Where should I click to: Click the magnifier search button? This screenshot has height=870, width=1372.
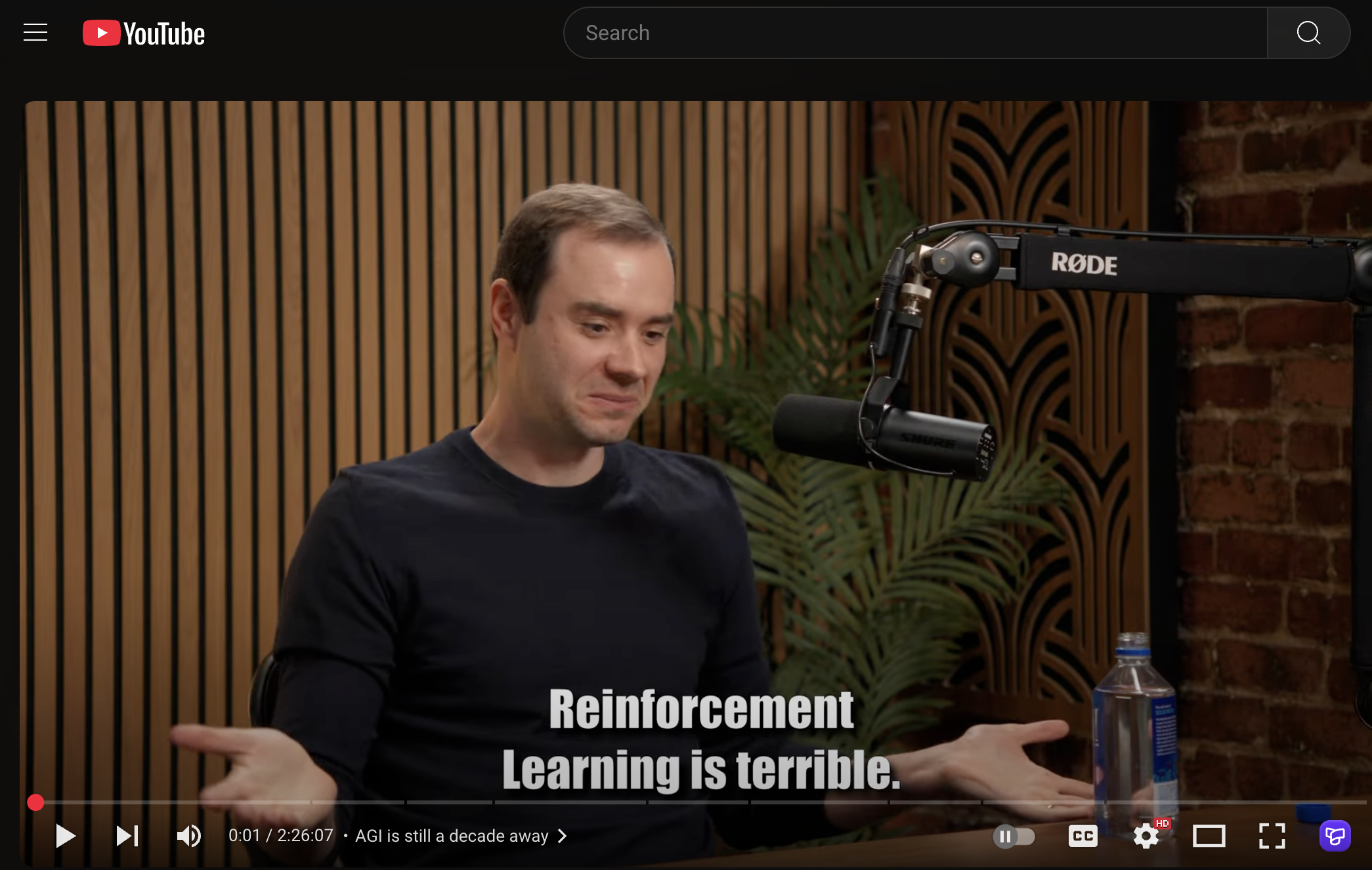click(x=1308, y=33)
